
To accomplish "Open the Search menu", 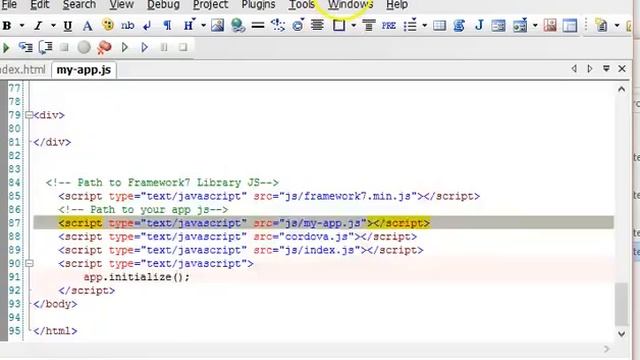I will 79,5.
